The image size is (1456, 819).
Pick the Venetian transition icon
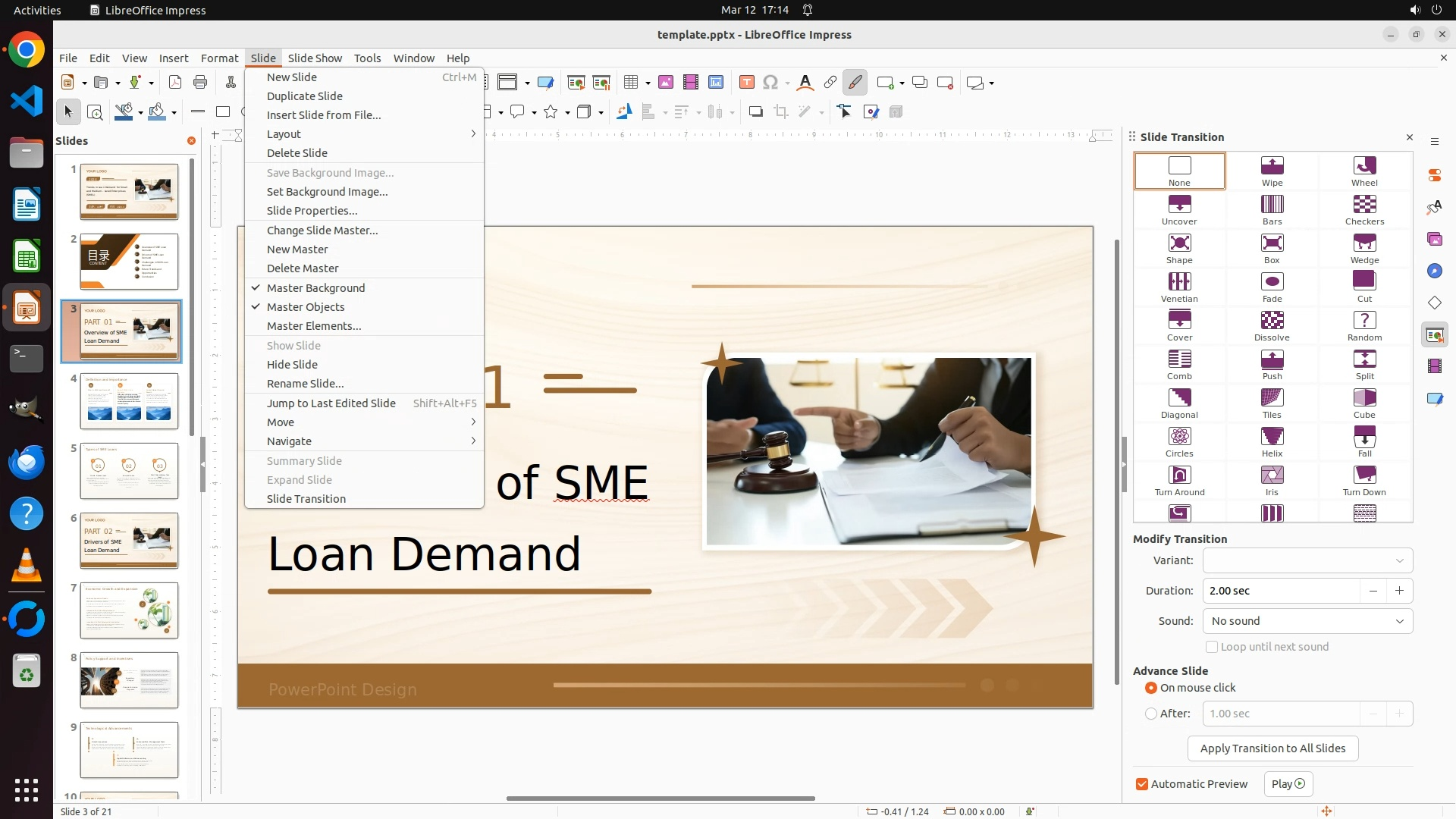[1179, 287]
